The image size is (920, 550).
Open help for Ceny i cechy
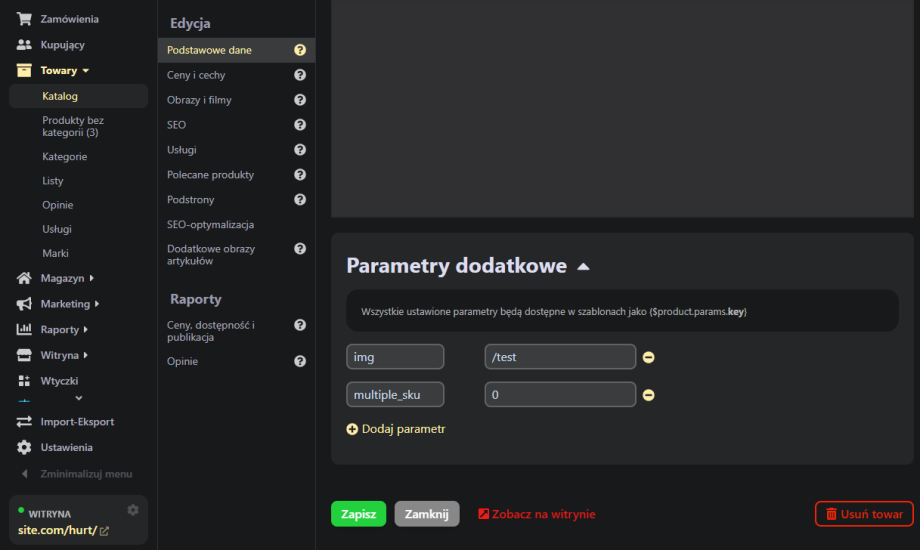click(300, 75)
